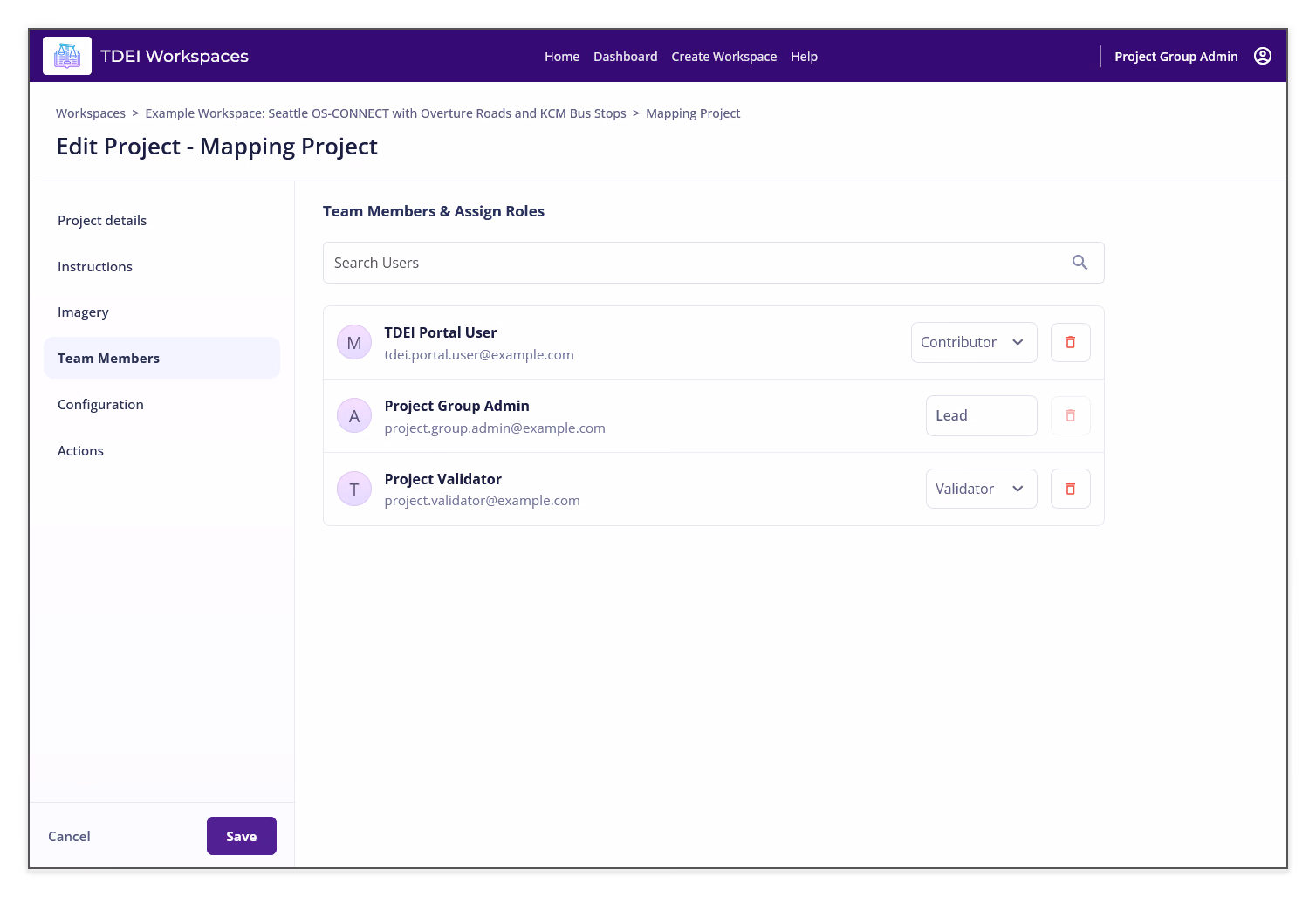Click the Cancel button
1316x897 pixels.
pyautogui.click(x=69, y=836)
